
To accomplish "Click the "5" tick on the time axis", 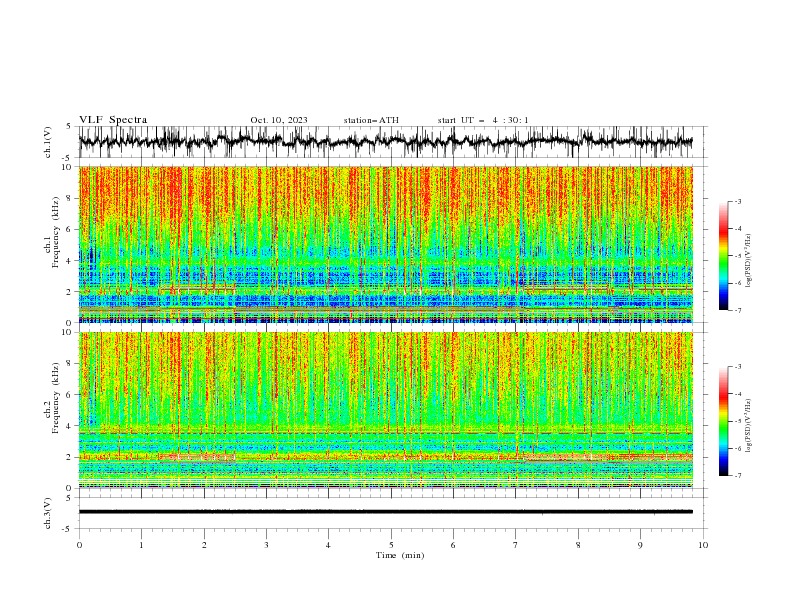I will pos(391,545).
